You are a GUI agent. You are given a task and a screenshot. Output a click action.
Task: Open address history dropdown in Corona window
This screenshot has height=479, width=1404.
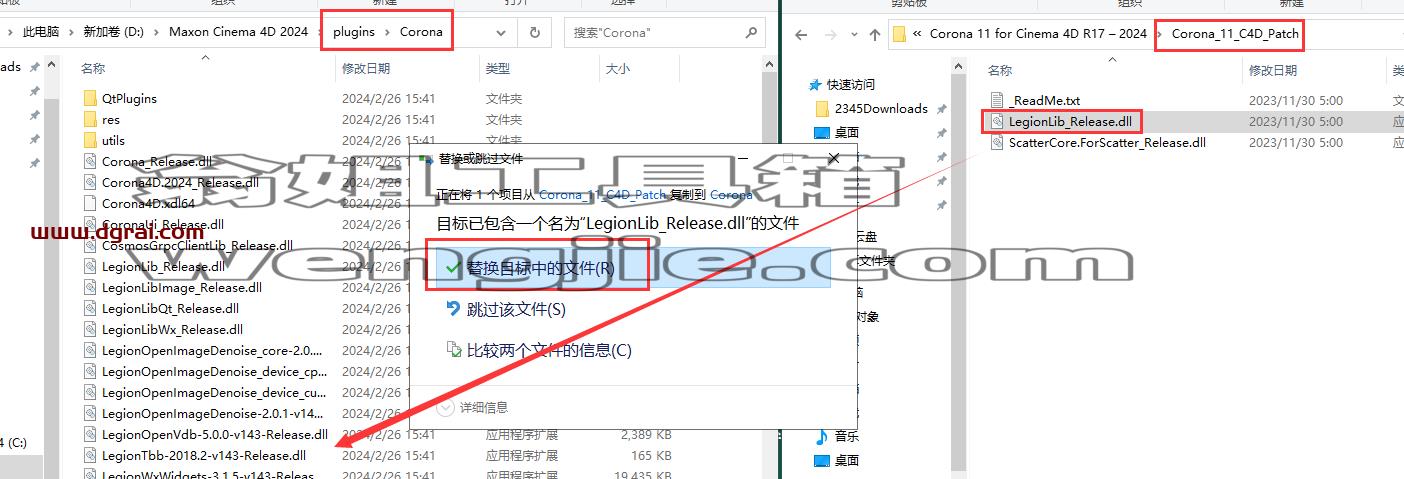(x=502, y=32)
